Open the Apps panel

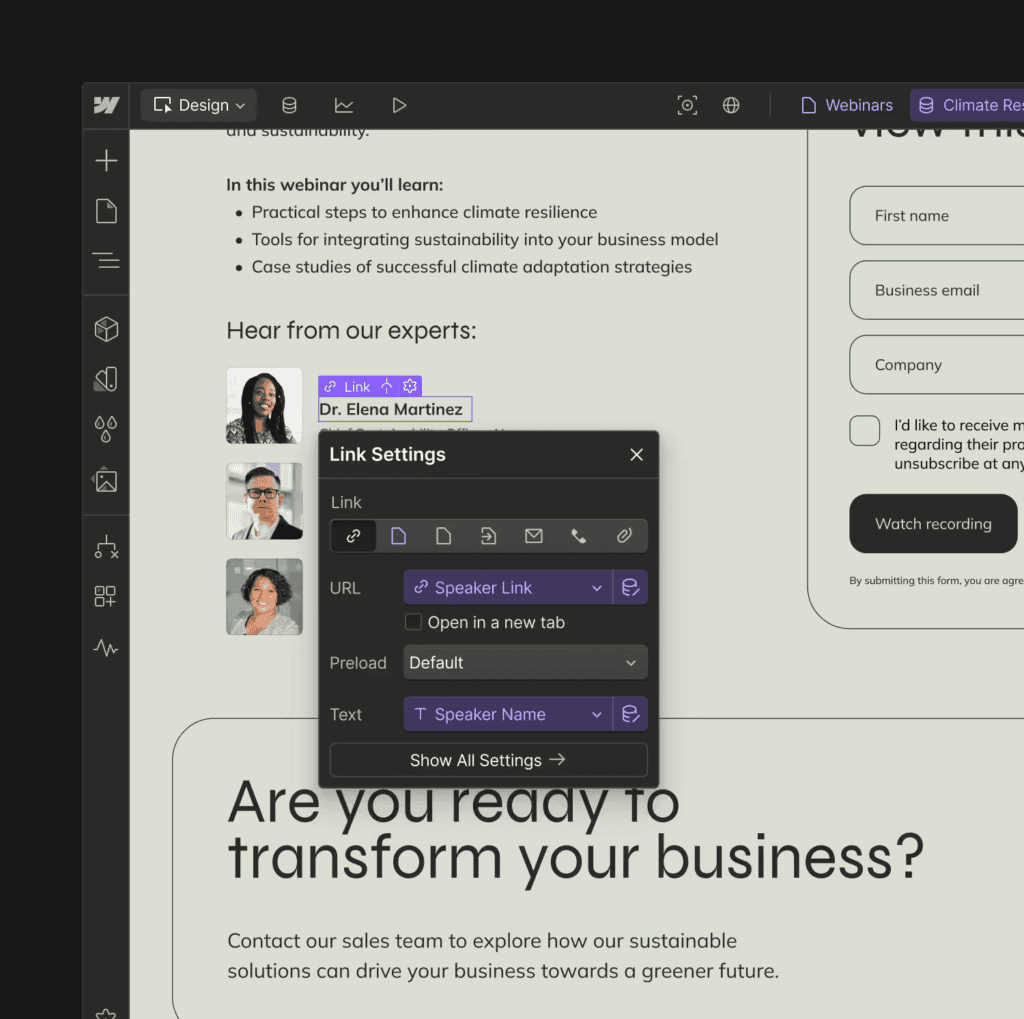[x=106, y=597]
